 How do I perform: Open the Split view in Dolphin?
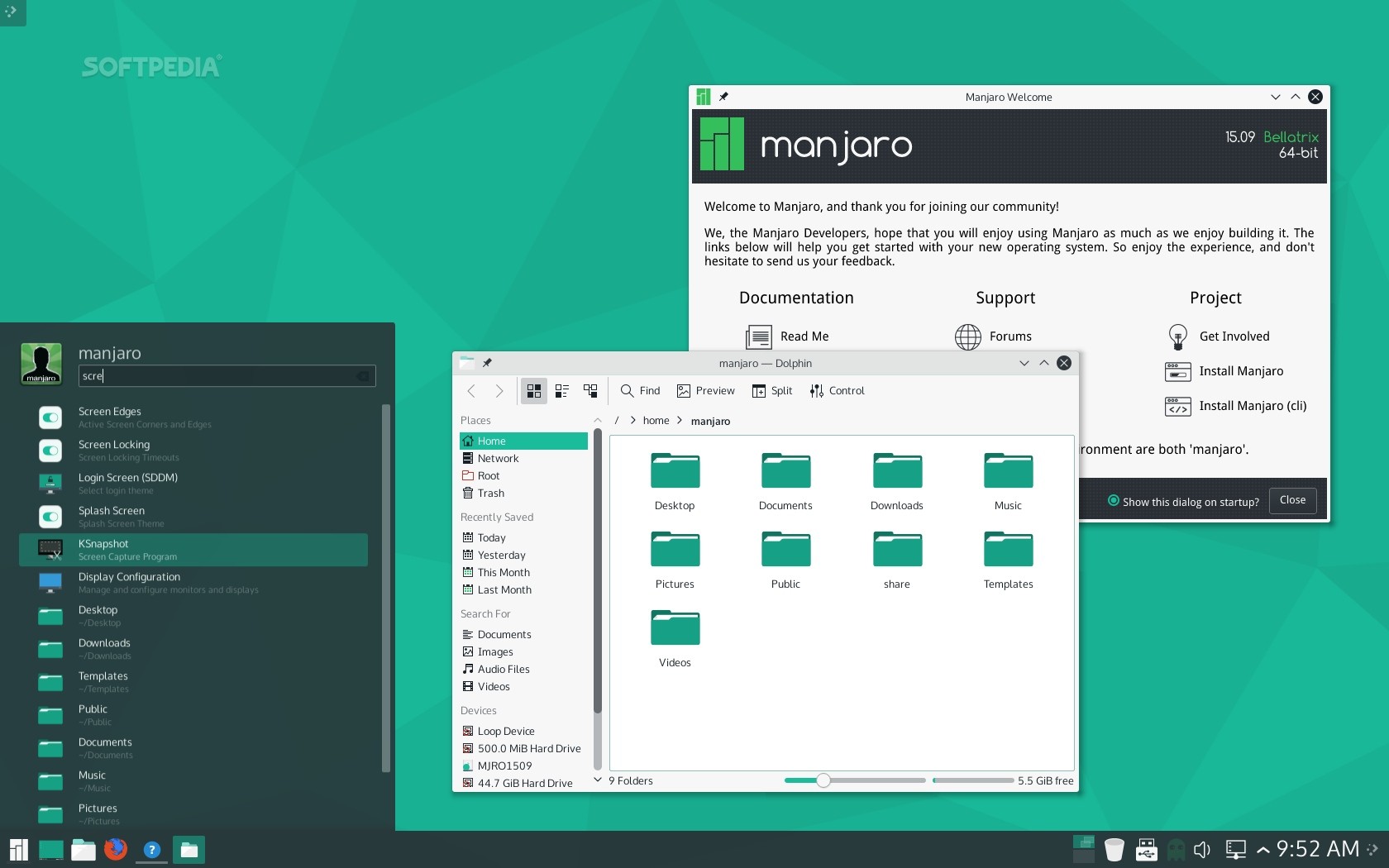coord(772,391)
